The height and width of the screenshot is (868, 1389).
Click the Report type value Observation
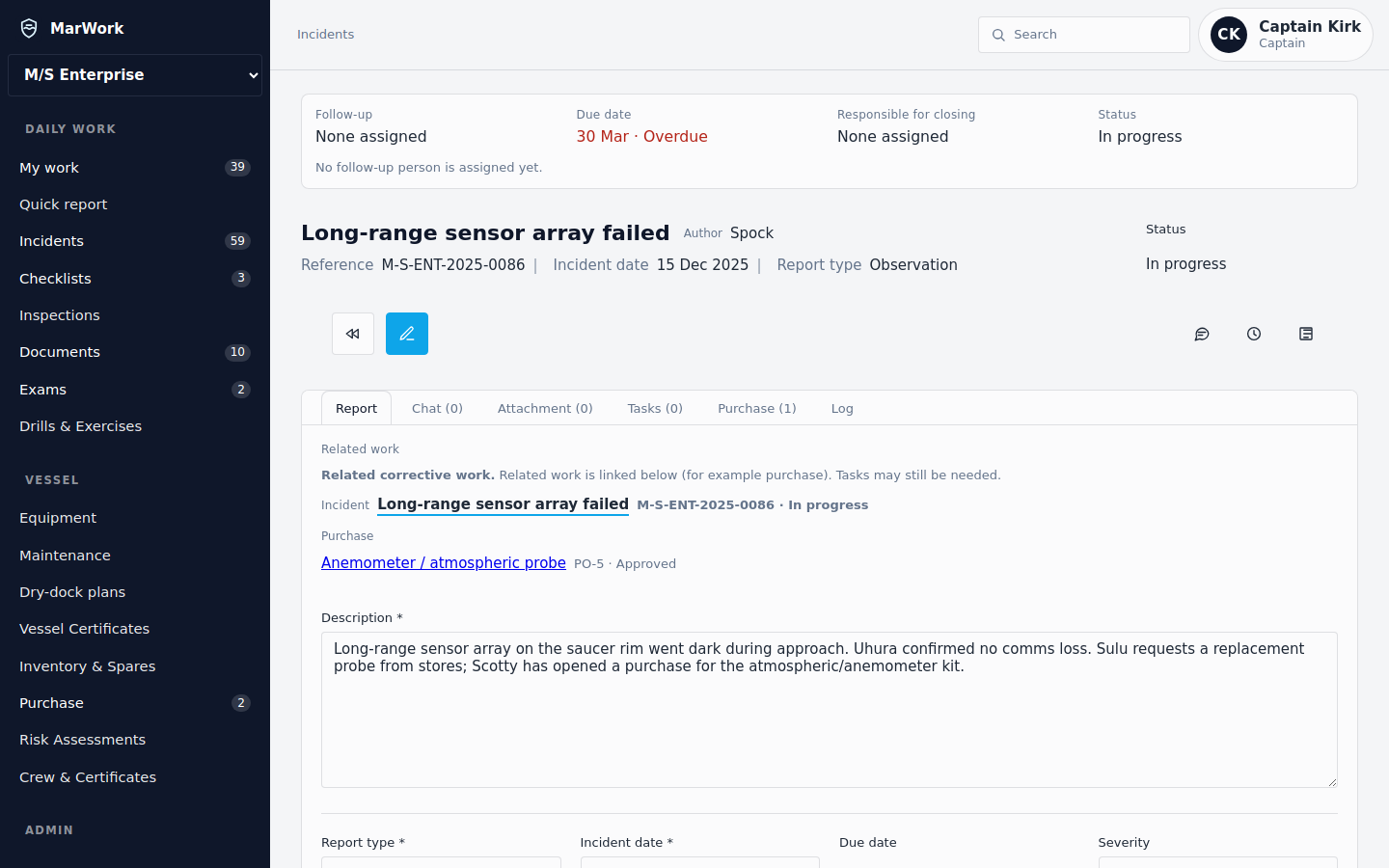click(913, 265)
